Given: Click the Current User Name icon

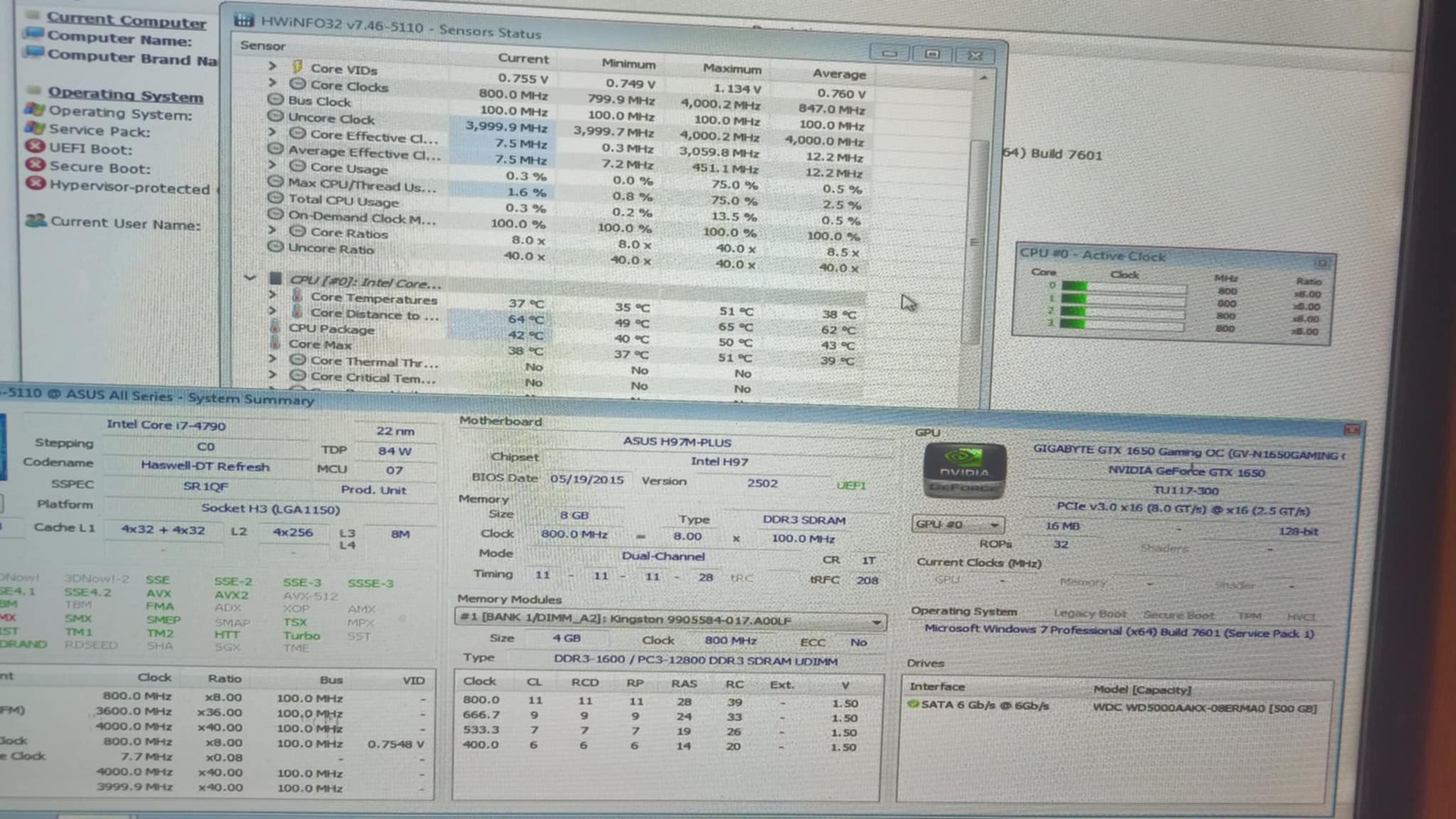Looking at the screenshot, I should (x=35, y=220).
